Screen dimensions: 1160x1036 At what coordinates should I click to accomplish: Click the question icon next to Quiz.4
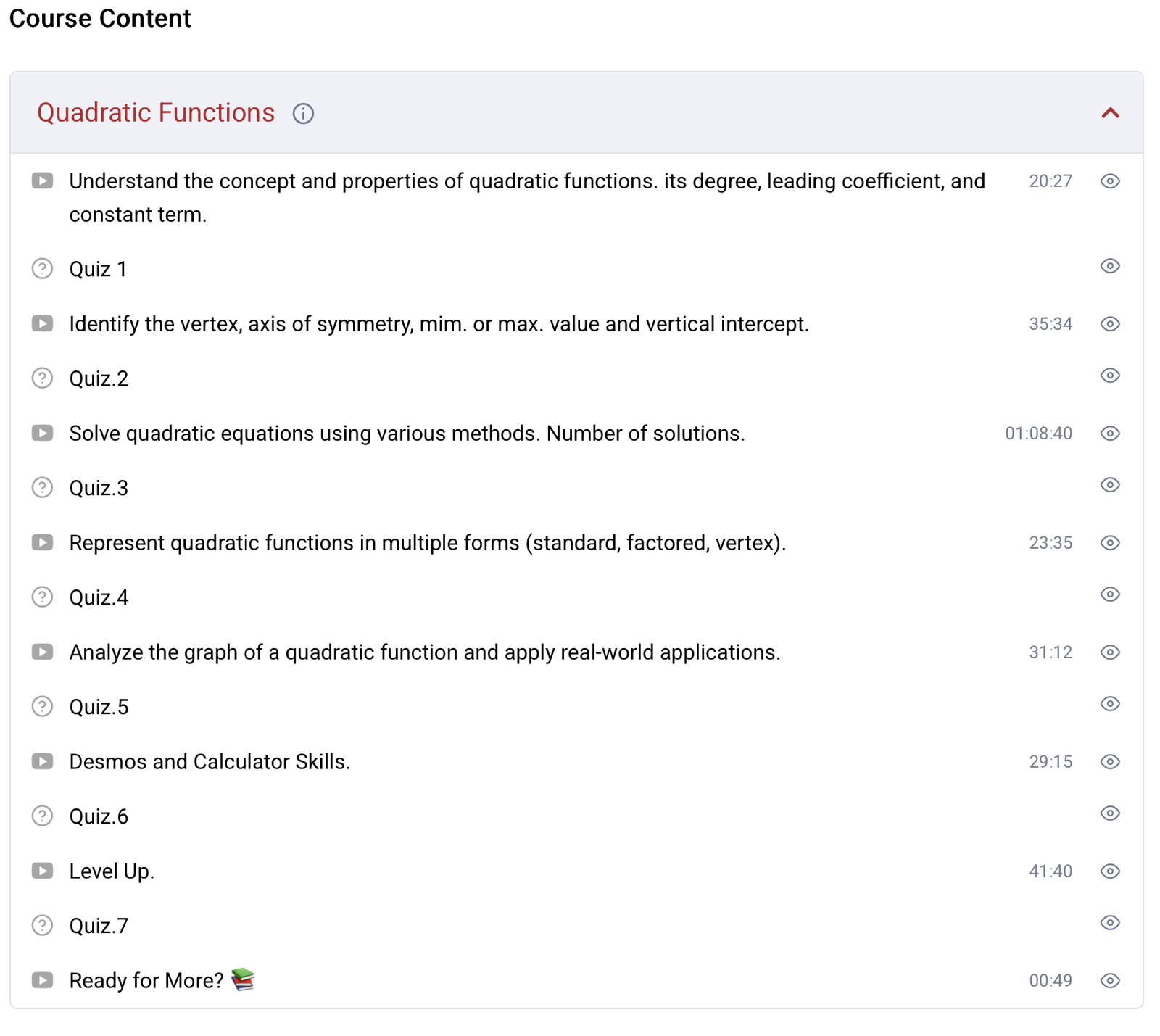click(x=43, y=597)
